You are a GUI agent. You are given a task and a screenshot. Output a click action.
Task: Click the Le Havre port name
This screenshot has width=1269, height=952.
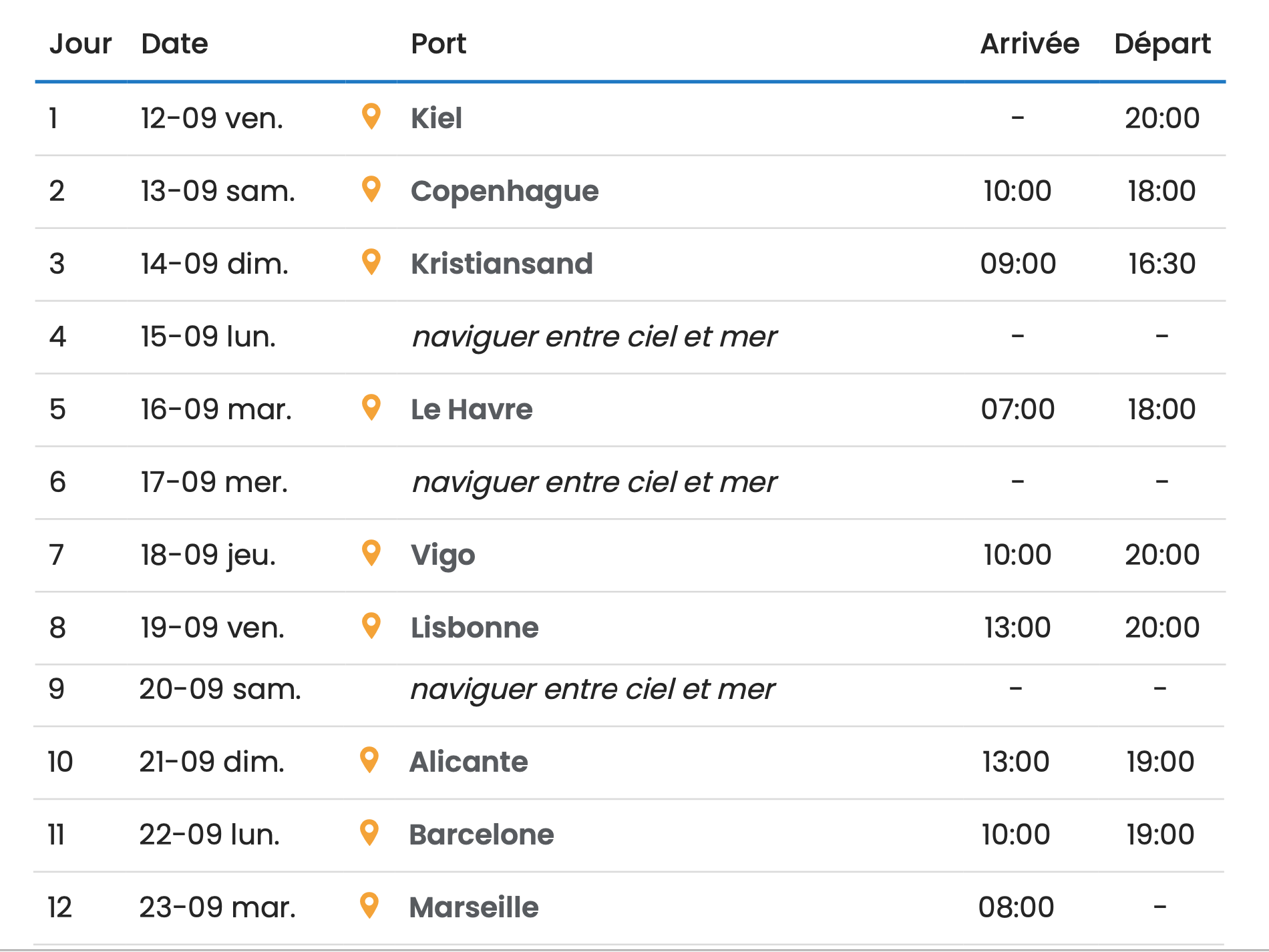(472, 409)
